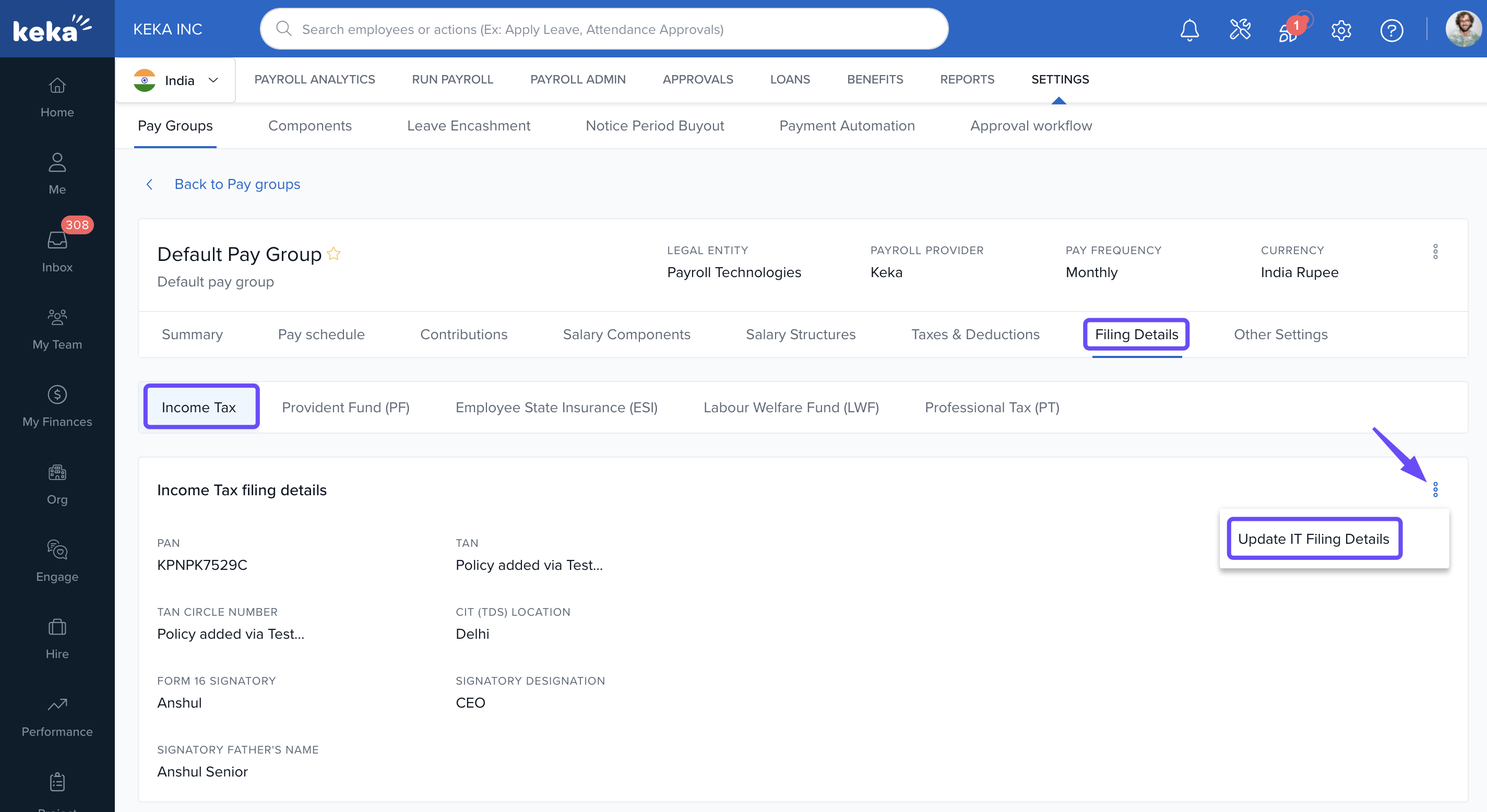Toggle the favorite star beside Default Pay Group
The height and width of the screenshot is (812, 1487).
point(334,254)
